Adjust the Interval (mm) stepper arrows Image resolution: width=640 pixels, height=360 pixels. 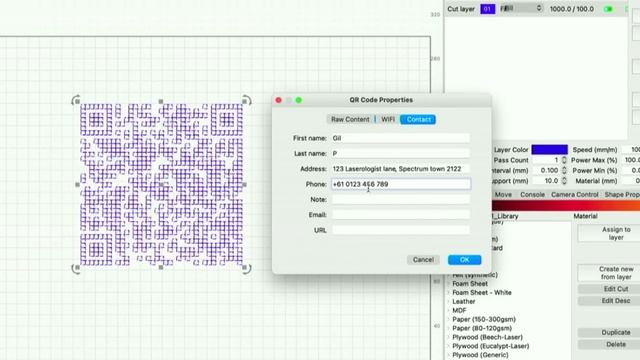click(x=564, y=171)
